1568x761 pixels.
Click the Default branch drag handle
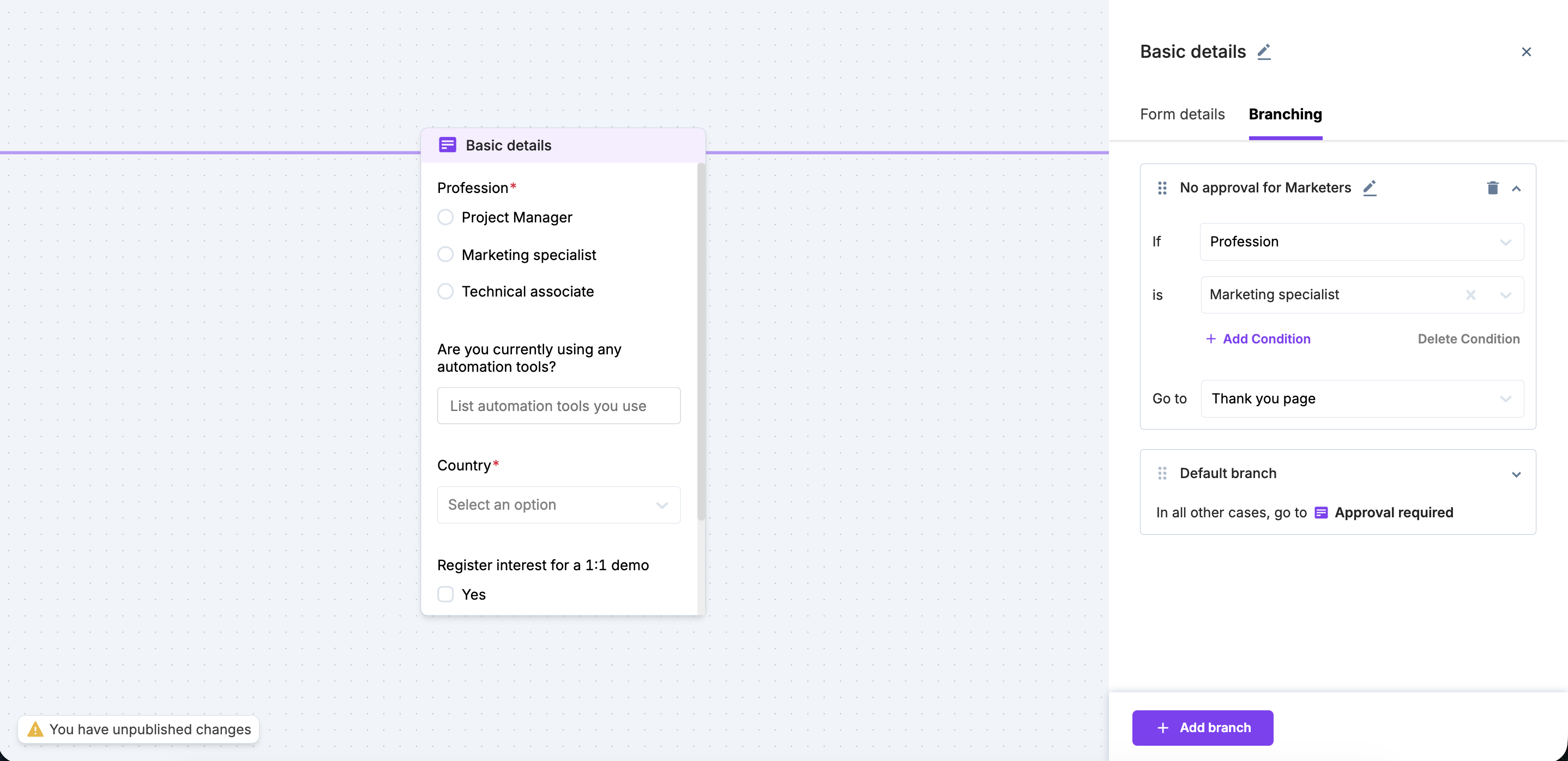click(x=1162, y=473)
